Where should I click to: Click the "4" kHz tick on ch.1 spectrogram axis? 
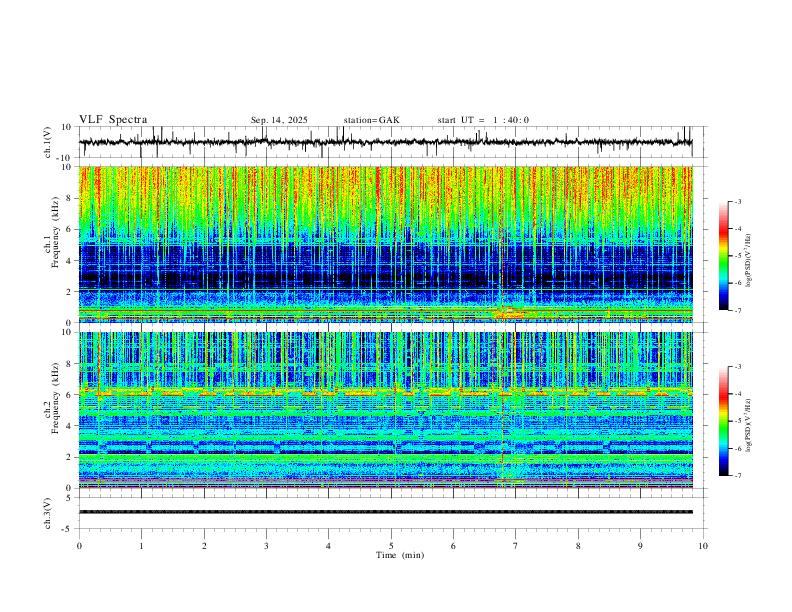(x=70, y=261)
